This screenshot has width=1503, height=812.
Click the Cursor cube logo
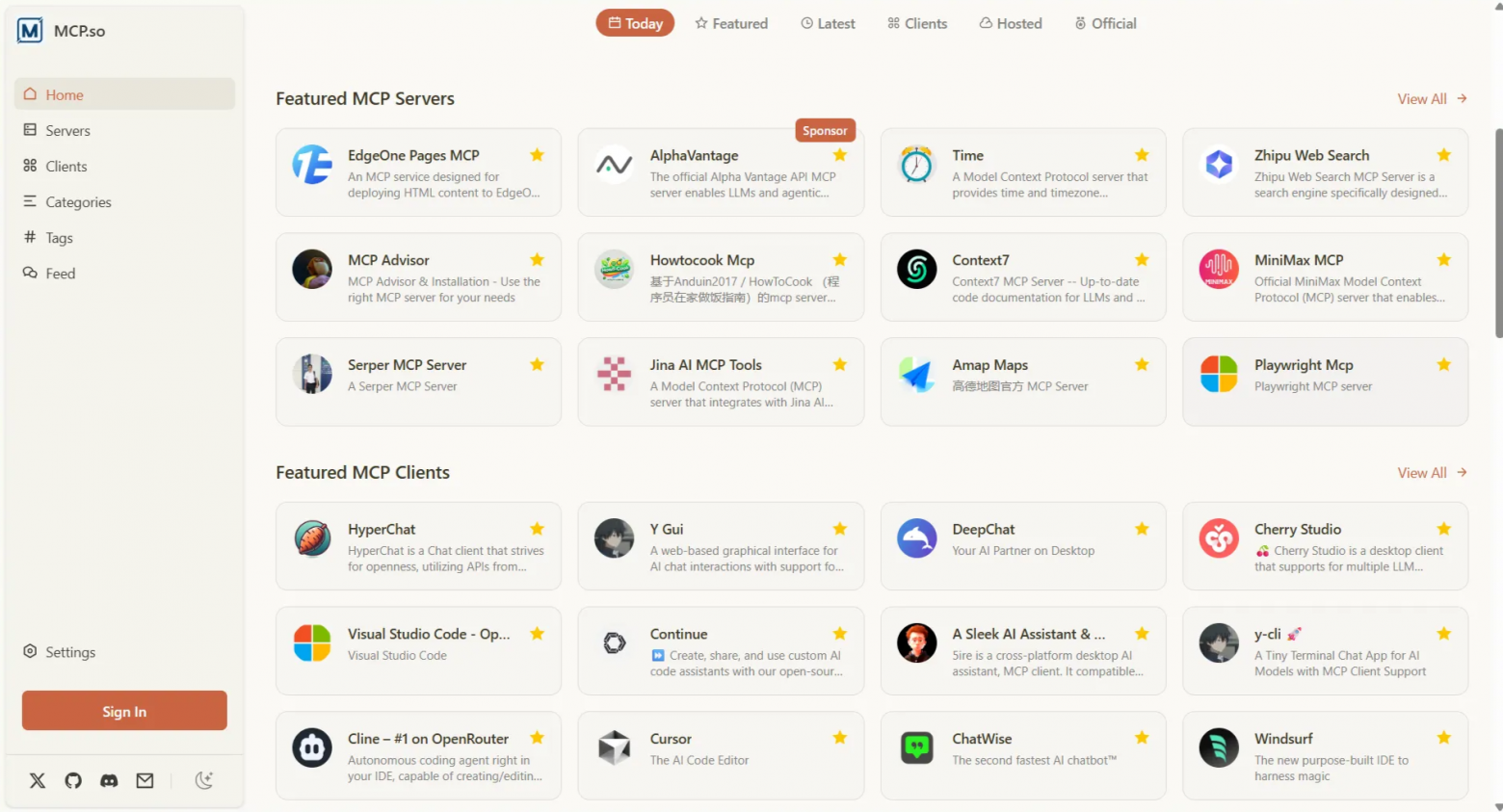click(615, 748)
